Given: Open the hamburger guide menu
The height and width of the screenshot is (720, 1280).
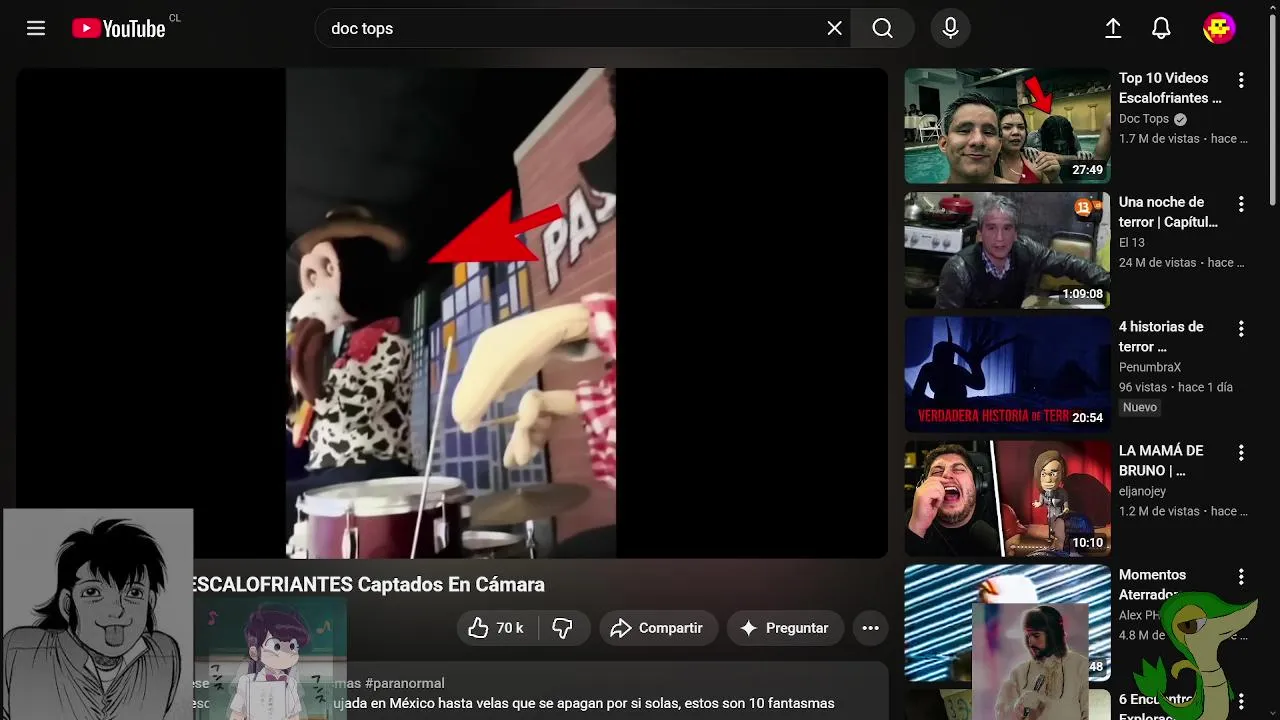Looking at the screenshot, I should click(x=36, y=28).
